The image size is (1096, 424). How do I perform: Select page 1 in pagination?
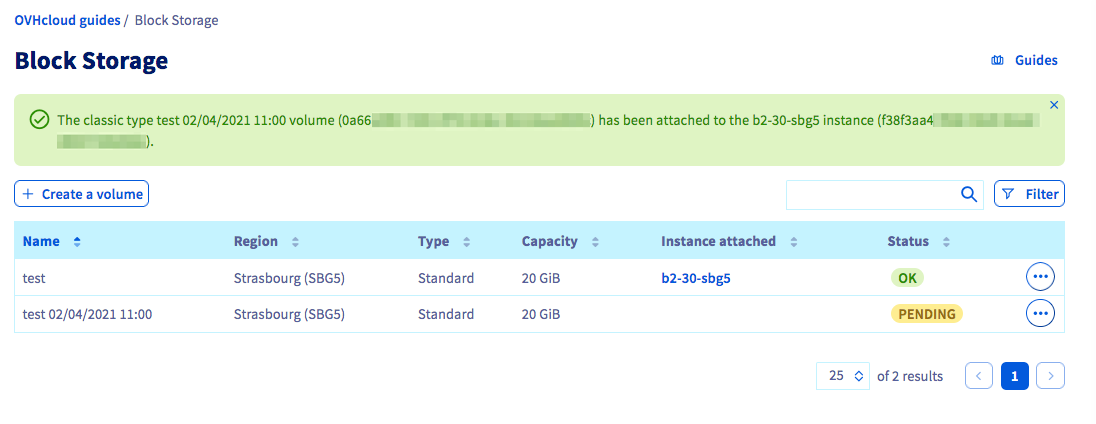pos(1014,376)
